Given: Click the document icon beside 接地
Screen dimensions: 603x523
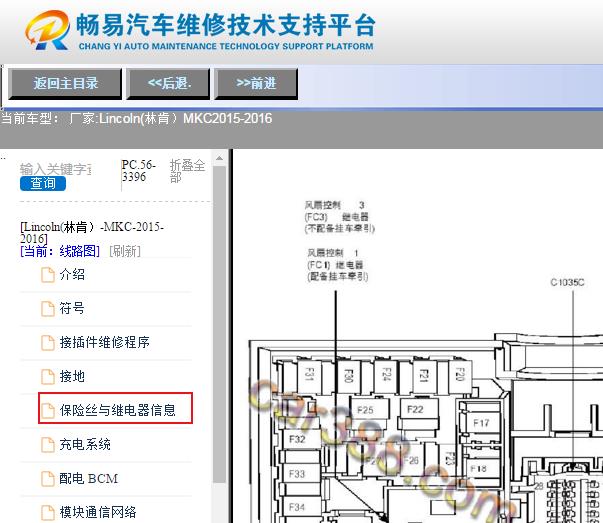Looking at the screenshot, I should (x=48, y=376).
